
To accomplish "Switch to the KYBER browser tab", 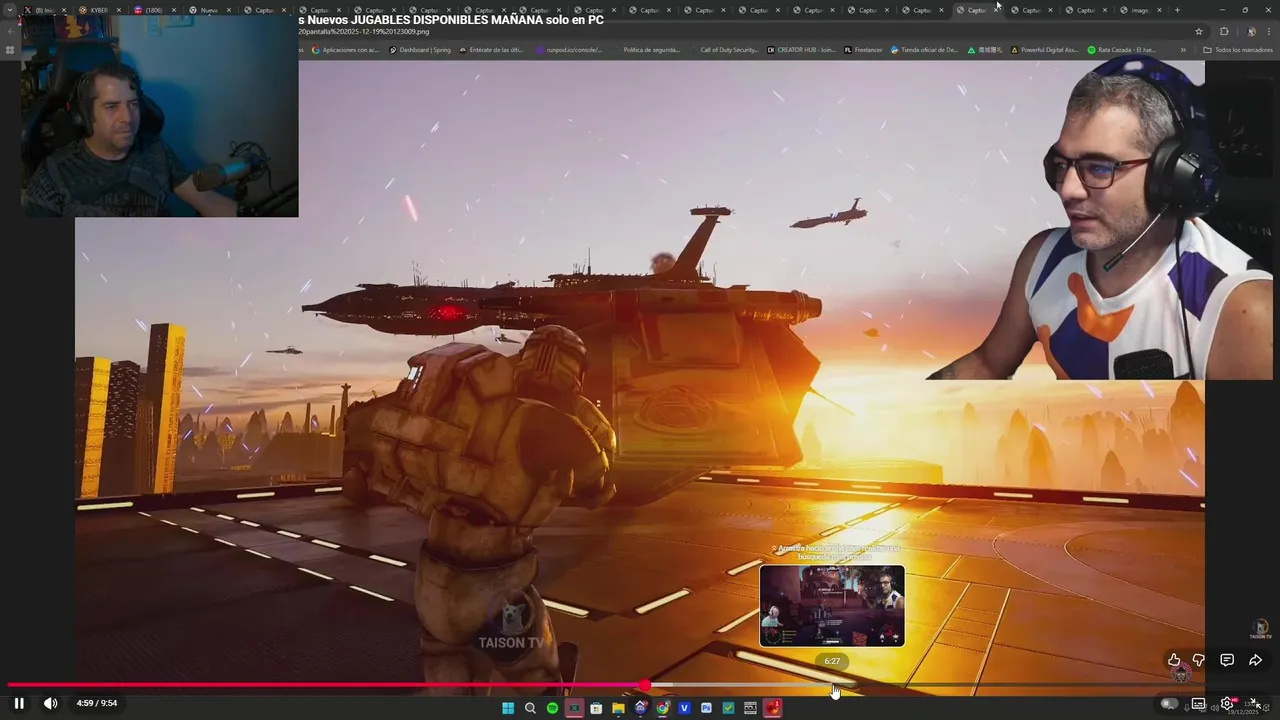I will 99,10.
